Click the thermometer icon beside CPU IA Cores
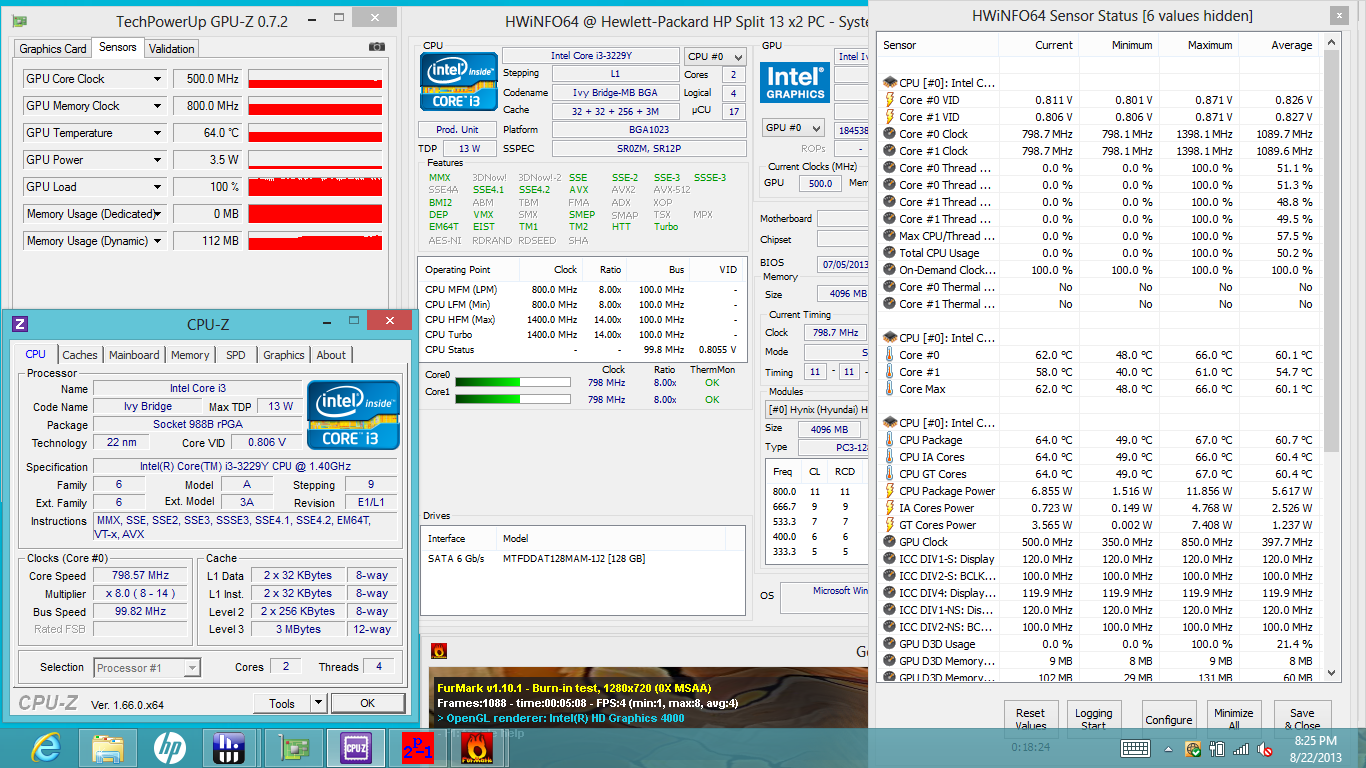This screenshot has height=768, width=1366. coord(889,457)
